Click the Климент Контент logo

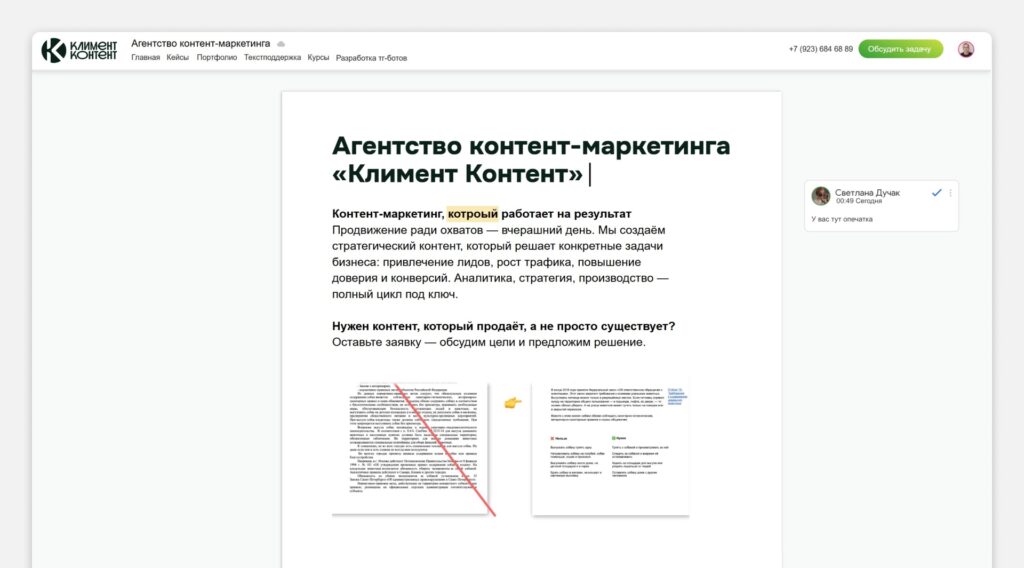[79, 50]
